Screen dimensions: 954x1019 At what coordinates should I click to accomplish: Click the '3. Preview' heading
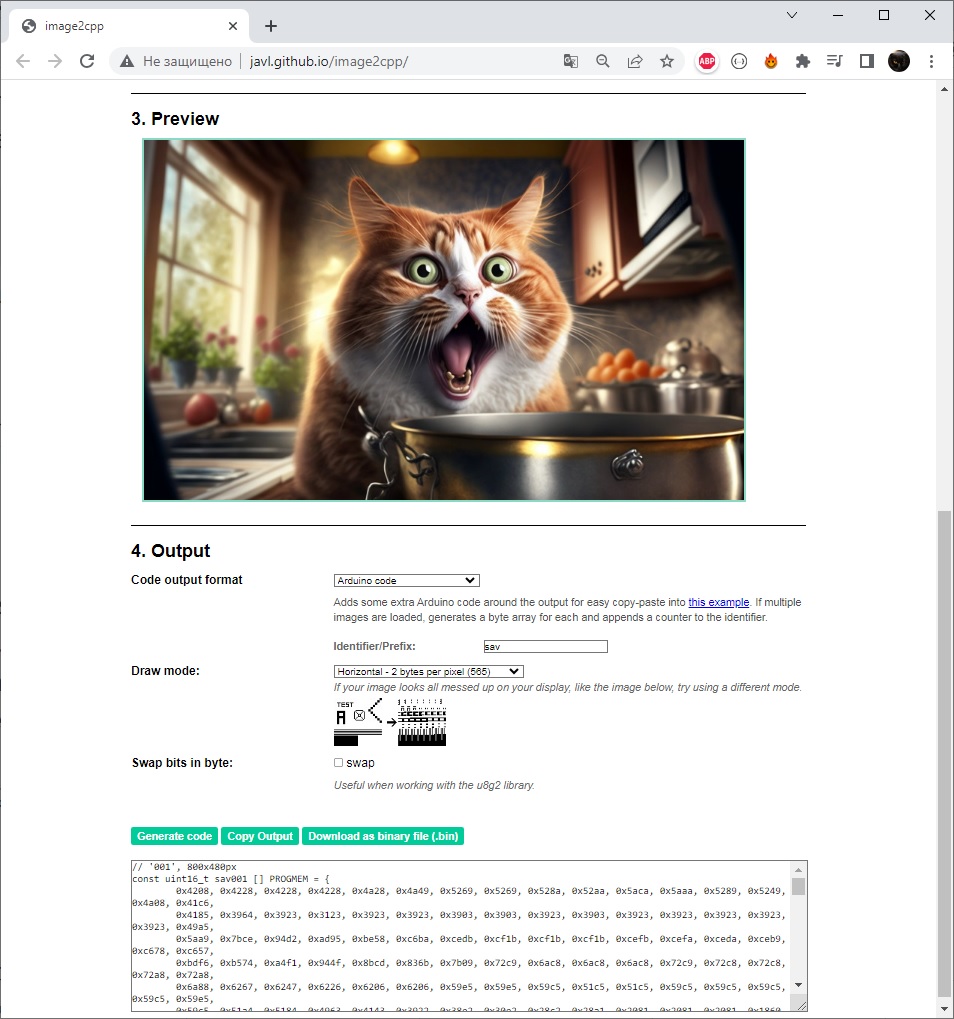pyautogui.click(x=175, y=119)
